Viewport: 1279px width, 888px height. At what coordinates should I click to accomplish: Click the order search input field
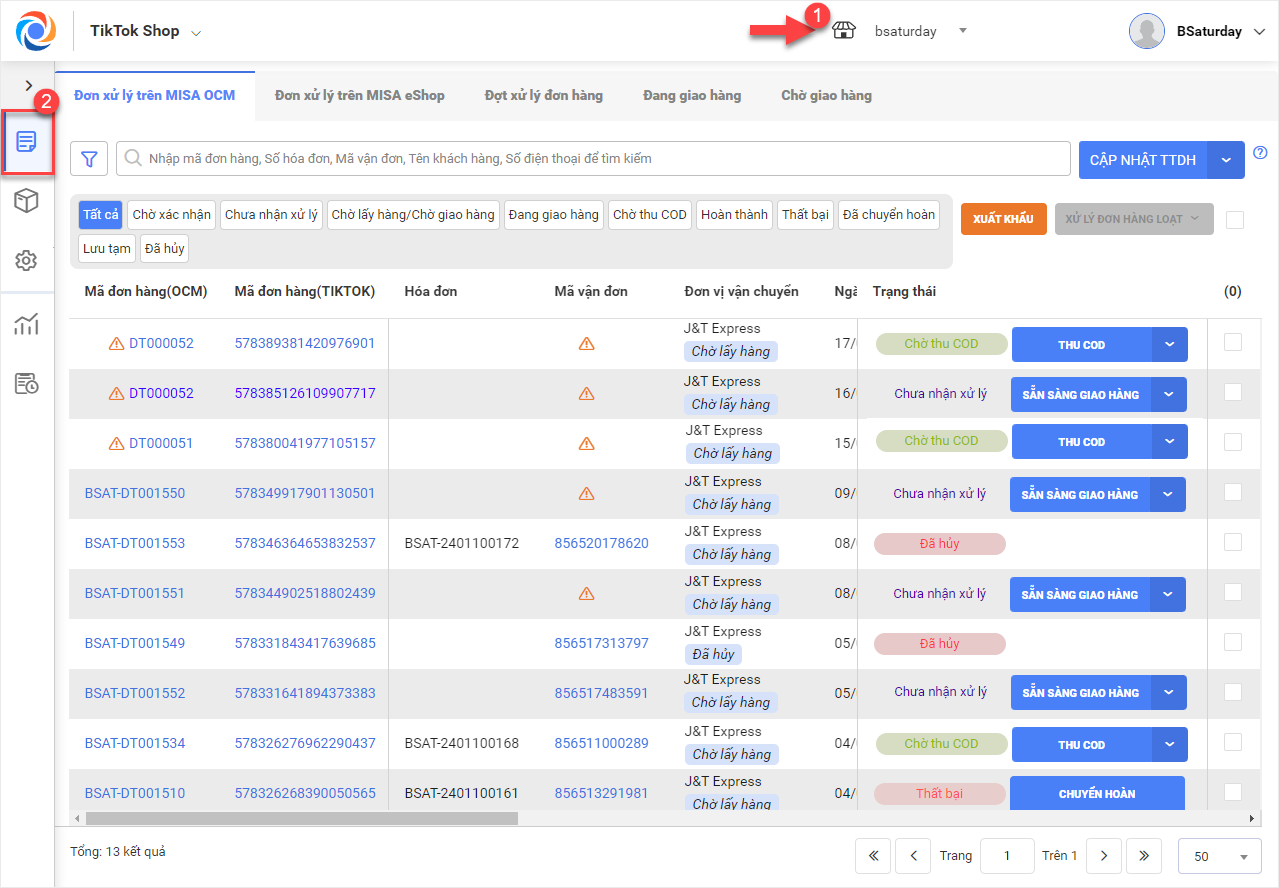point(600,159)
